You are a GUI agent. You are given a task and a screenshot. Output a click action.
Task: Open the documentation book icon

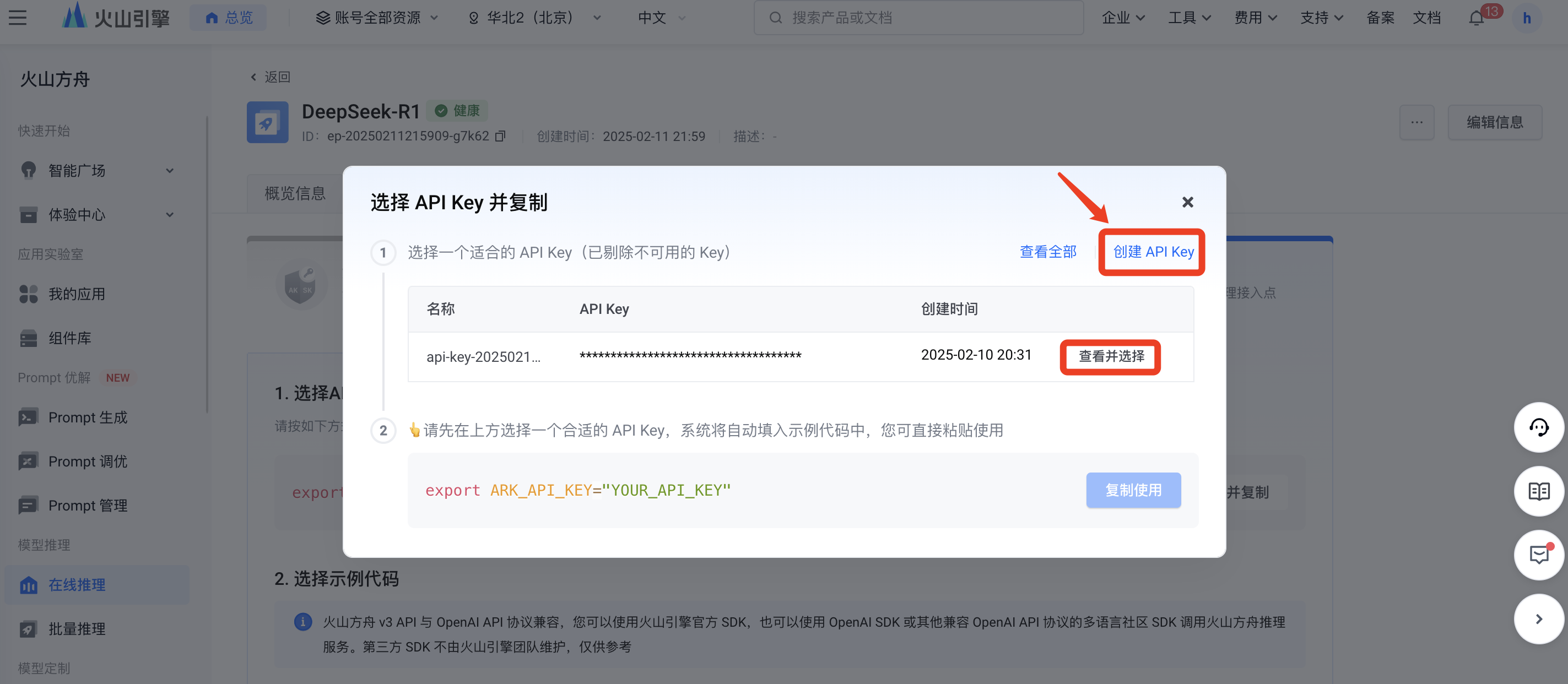pos(1538,491)
